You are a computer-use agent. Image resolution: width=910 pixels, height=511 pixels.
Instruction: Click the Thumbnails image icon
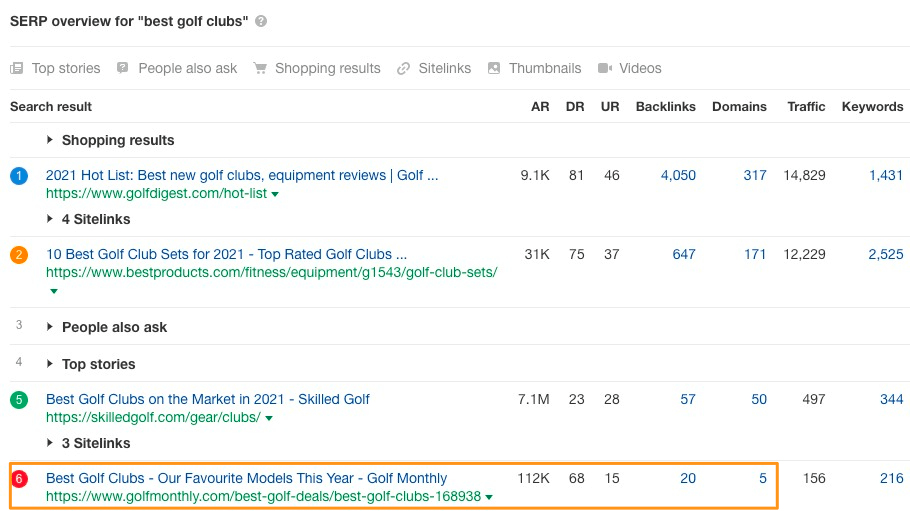click(494, 69)
